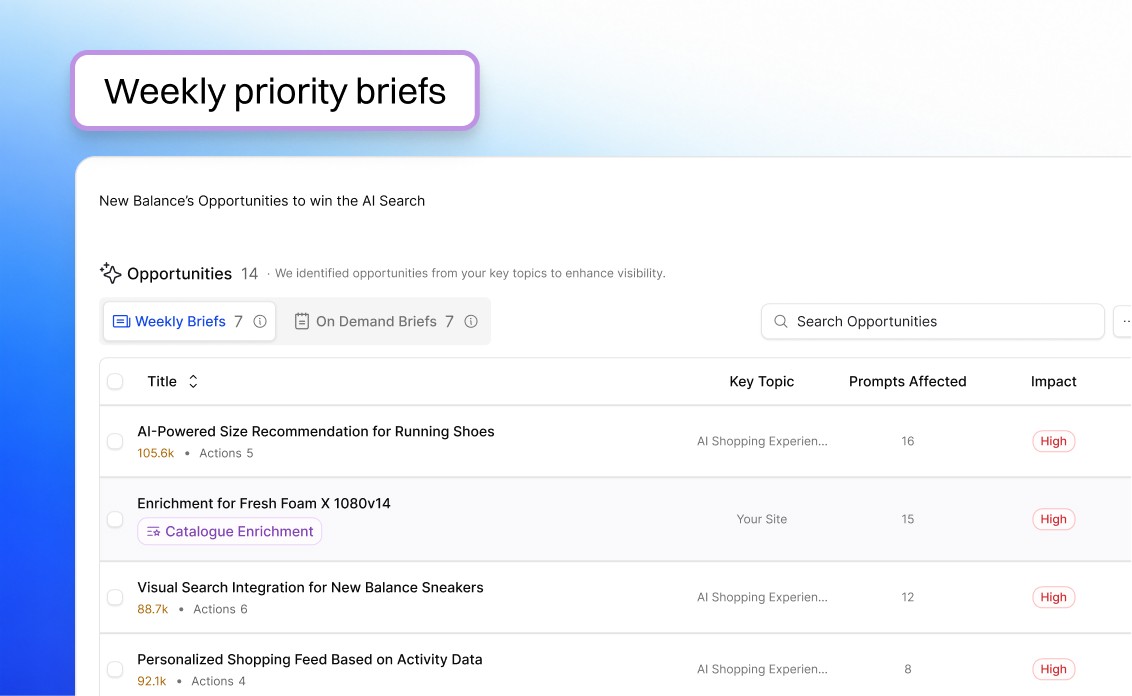Check the Visual Search Integration row checkbox
This screenshot has height=696, width=1132.
[x=115, y=597]
